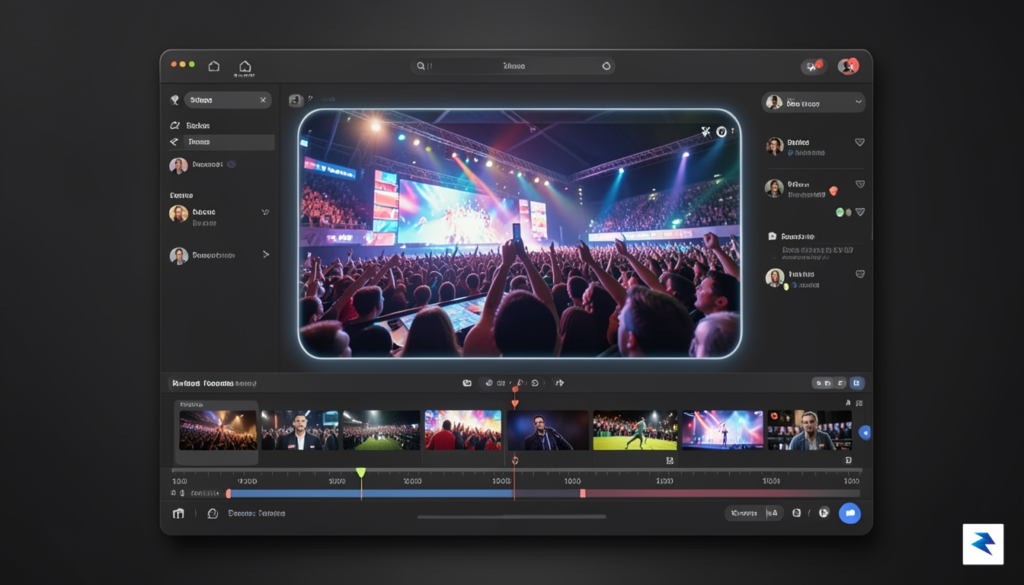Click the green marker on the timeline ruler
The width and height of the screenshot is (1024, 585).
(x=360, y=473)
